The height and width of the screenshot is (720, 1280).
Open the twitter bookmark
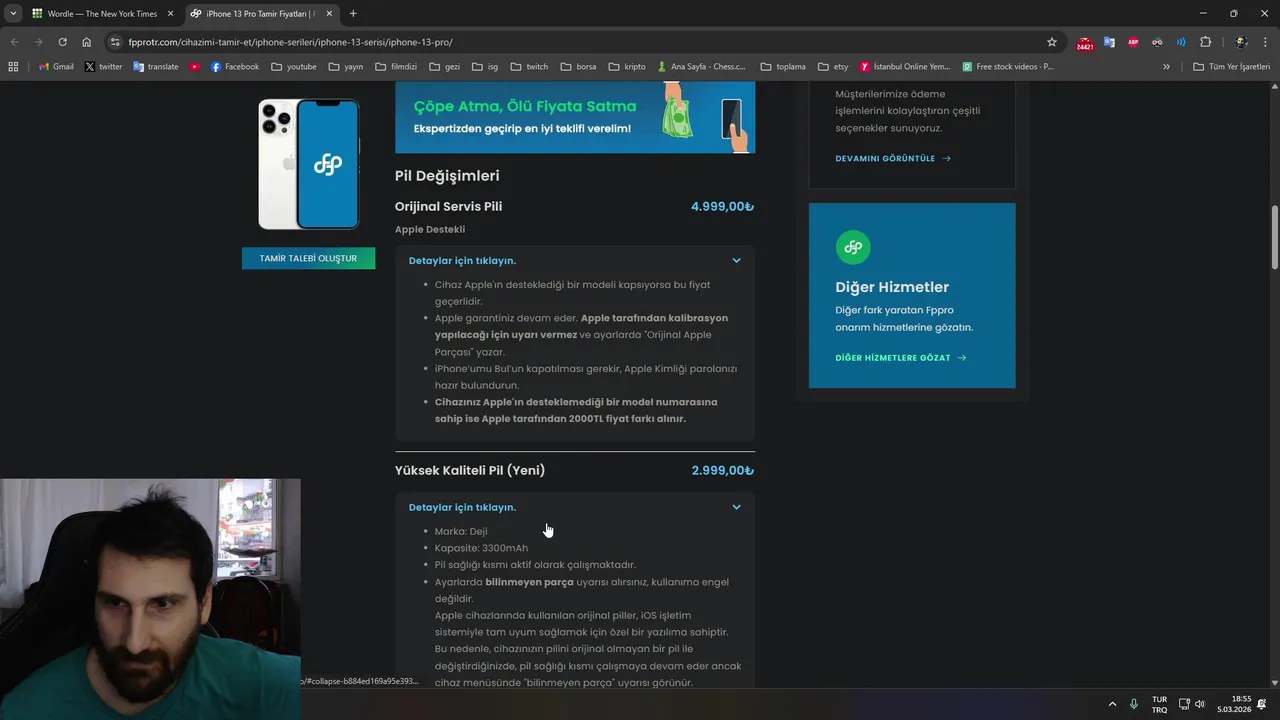103,67
